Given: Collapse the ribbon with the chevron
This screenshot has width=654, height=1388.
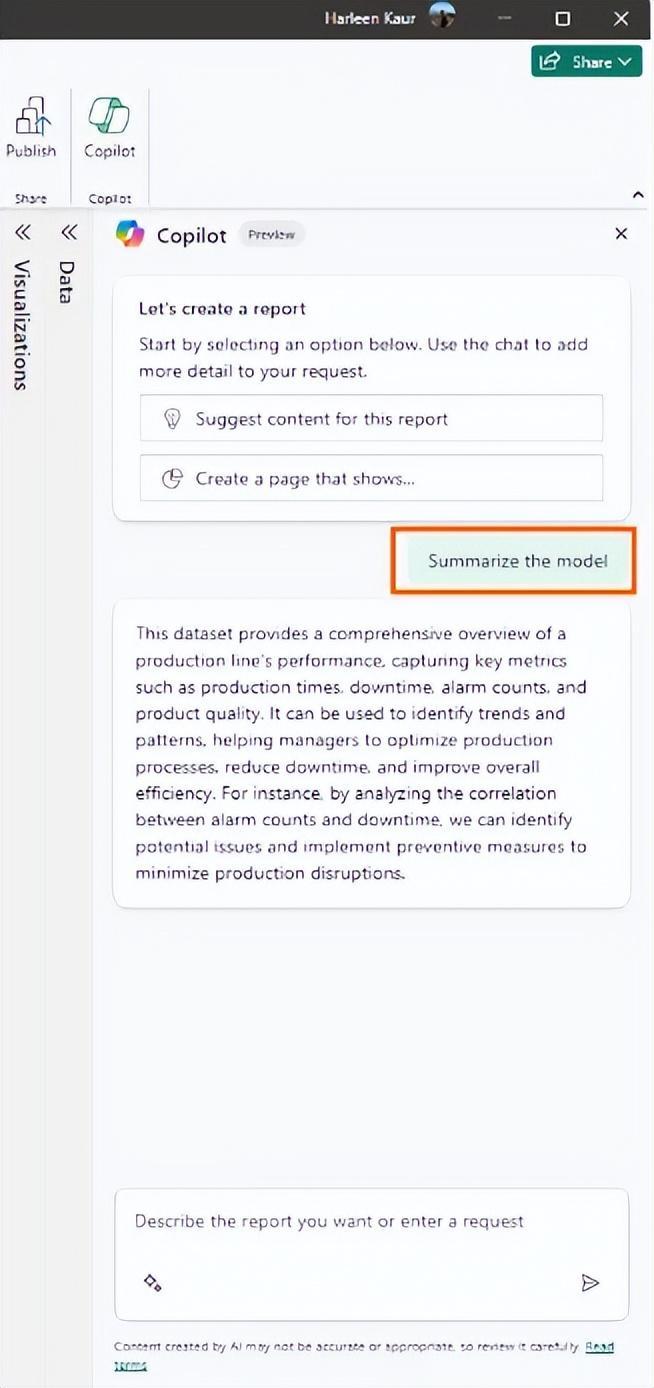Looking at the screenshot, I should [x=639, y=194].
